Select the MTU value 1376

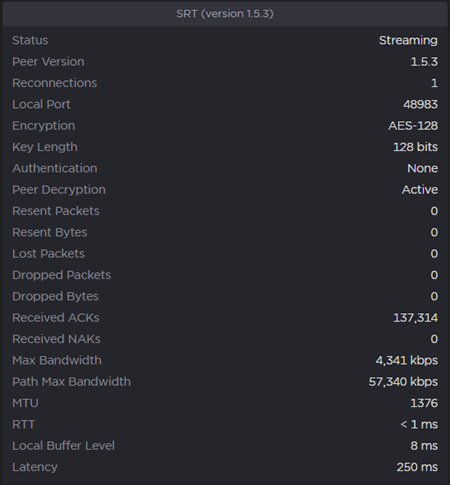424,403
